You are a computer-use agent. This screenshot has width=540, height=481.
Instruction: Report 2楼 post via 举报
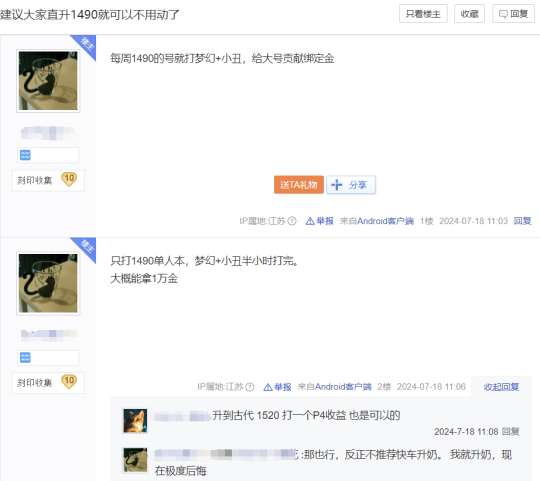(278, 387)
